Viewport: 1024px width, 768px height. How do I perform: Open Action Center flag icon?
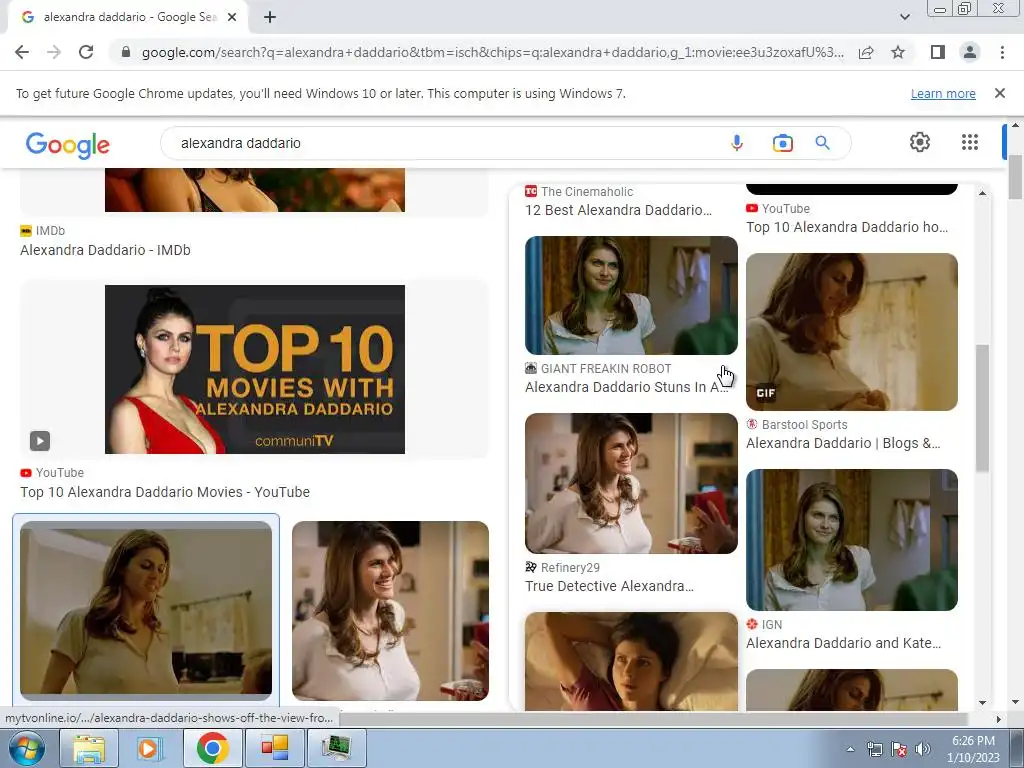(899, 749)
